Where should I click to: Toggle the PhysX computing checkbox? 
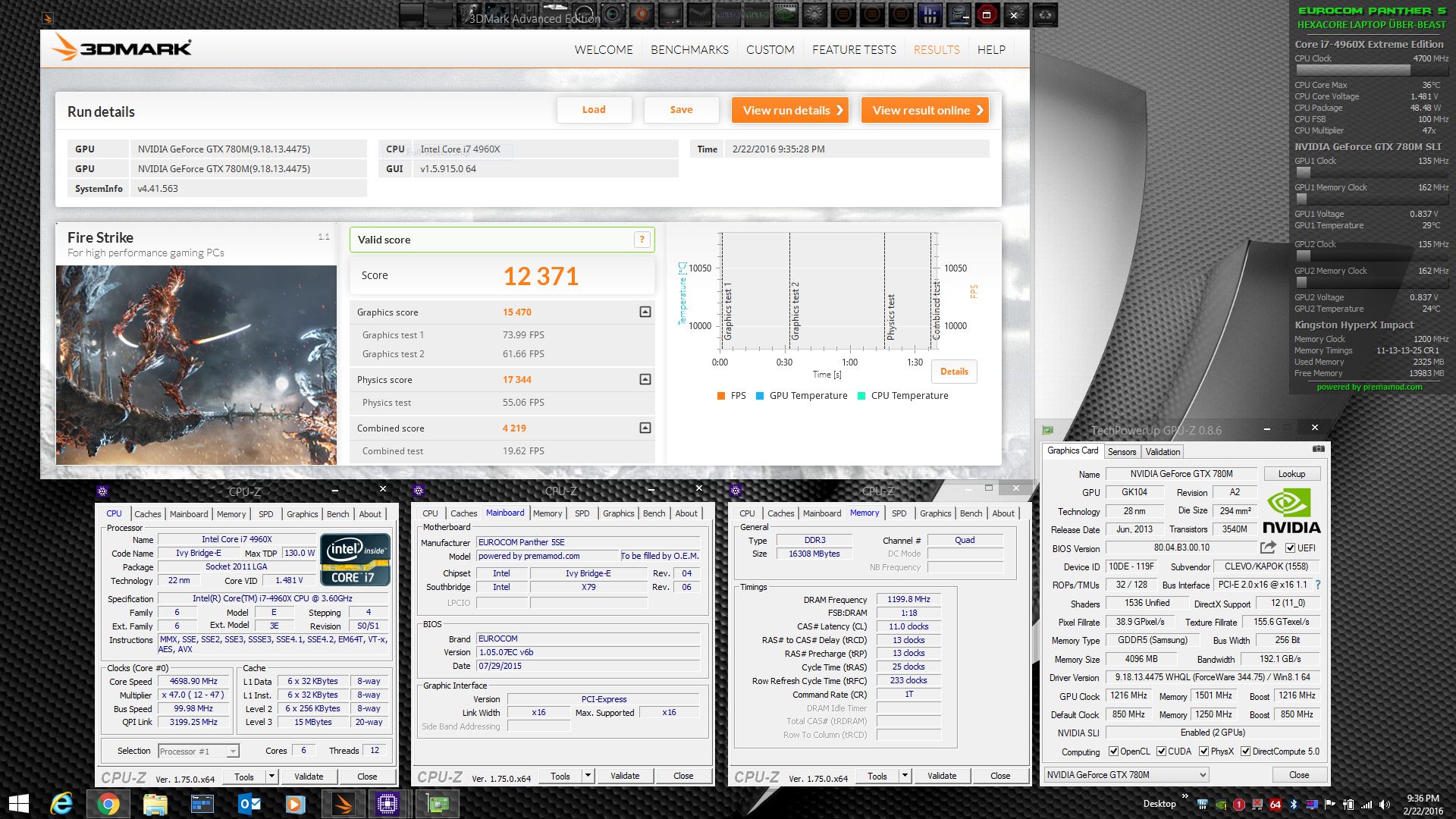[x=1203, y=752]
